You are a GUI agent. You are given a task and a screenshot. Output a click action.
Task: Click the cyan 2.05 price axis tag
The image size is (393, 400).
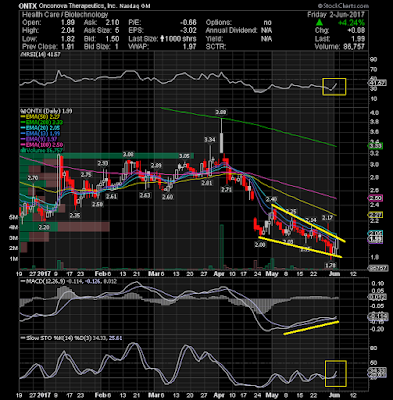376,233
